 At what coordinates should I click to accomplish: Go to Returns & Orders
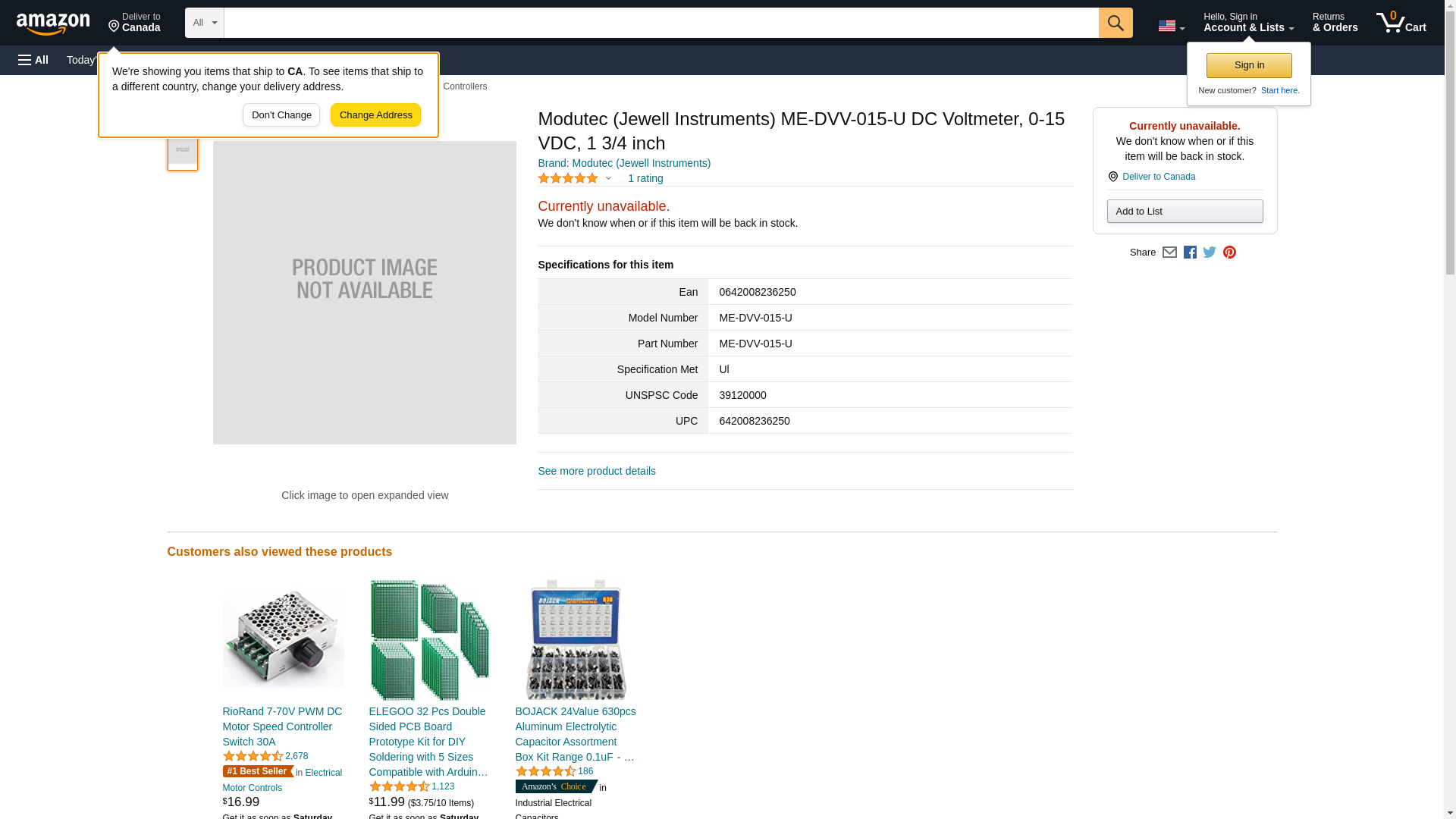pyautogui.click(x=1335, y=23)
